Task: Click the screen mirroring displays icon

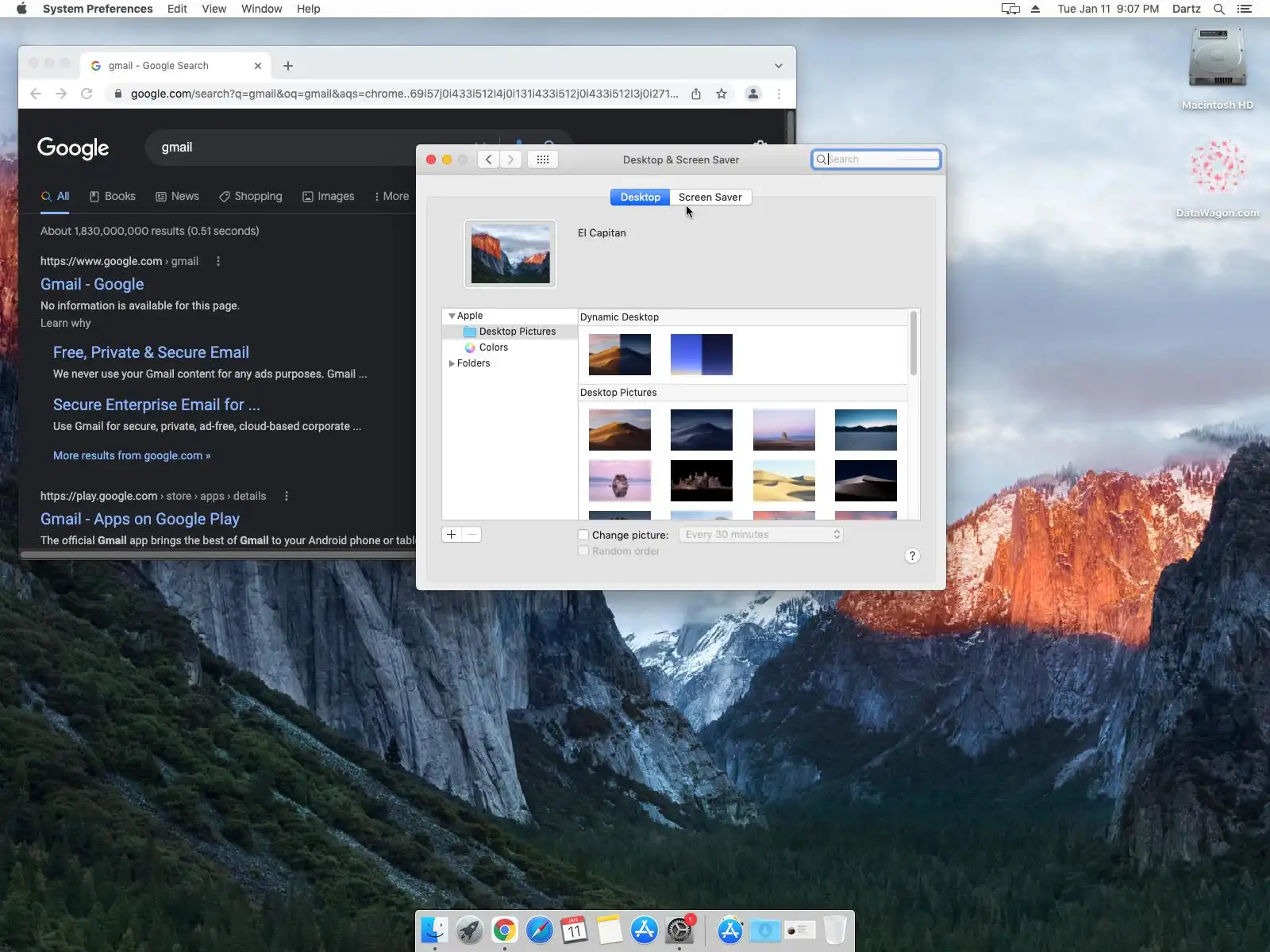Action: 1010,9
